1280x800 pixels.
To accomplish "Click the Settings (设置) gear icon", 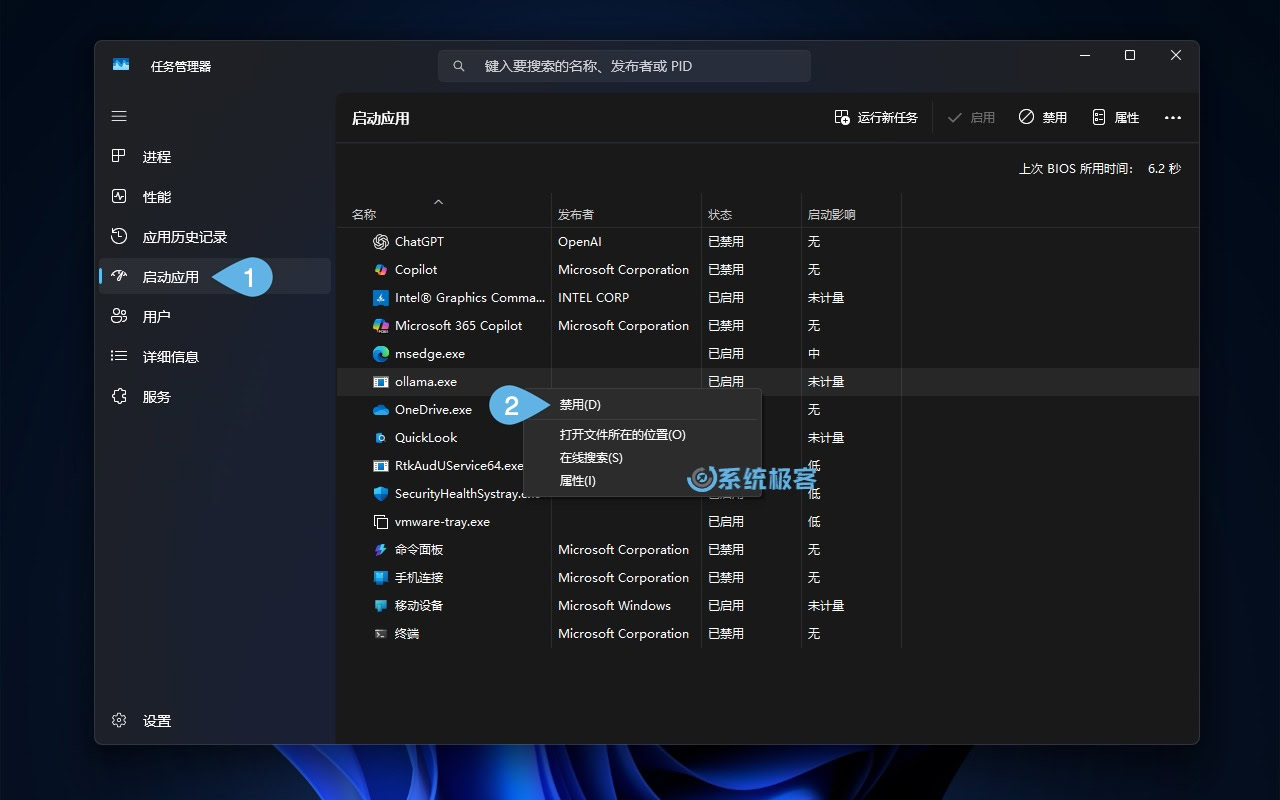I will click(119, 720).
